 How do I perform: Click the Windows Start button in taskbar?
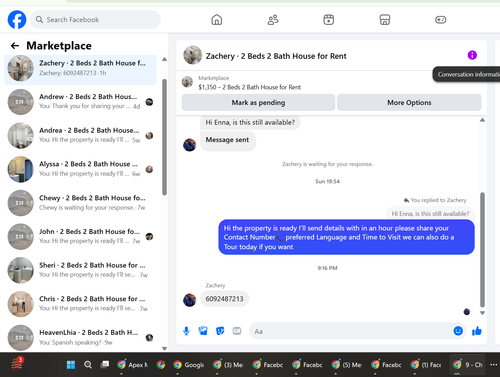pos(71,365)
